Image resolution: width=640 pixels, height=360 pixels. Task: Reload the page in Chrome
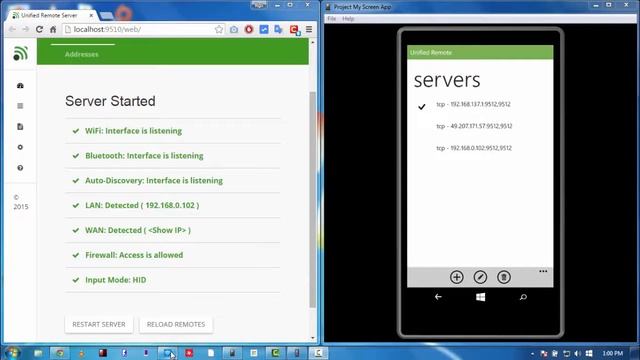click(x=39, y=29)
